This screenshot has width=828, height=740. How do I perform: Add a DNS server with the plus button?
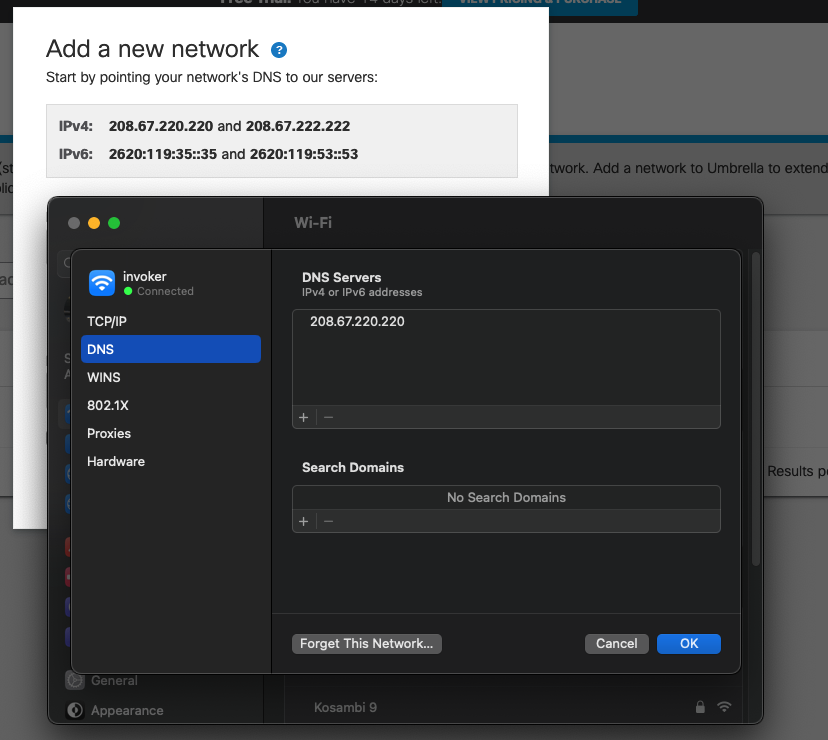pos(304,417)
